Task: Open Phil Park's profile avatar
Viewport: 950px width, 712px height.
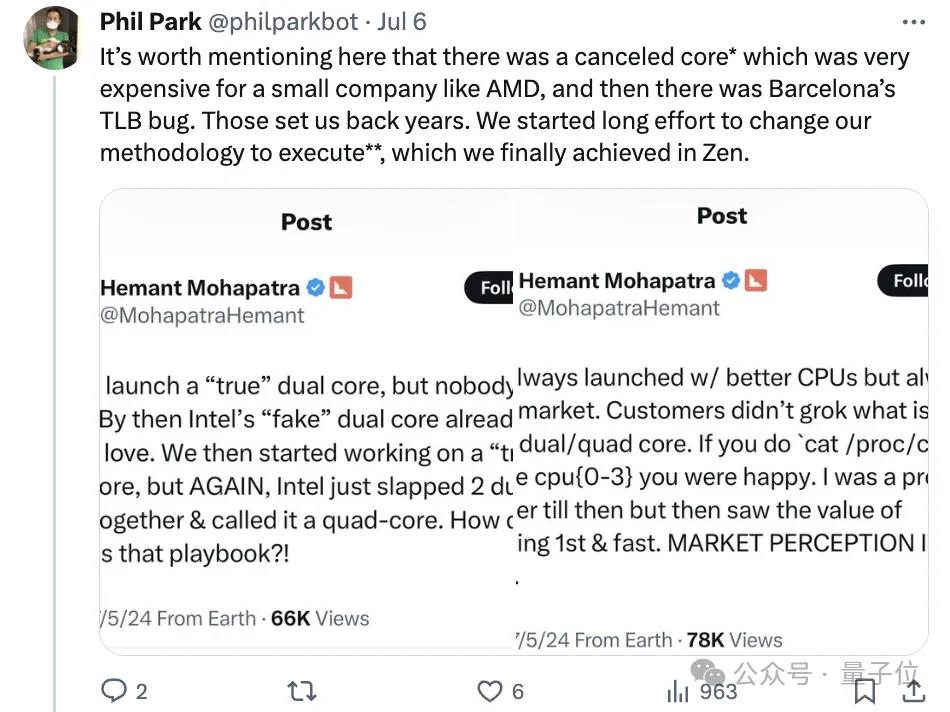Action: click(x=51, y=38)
